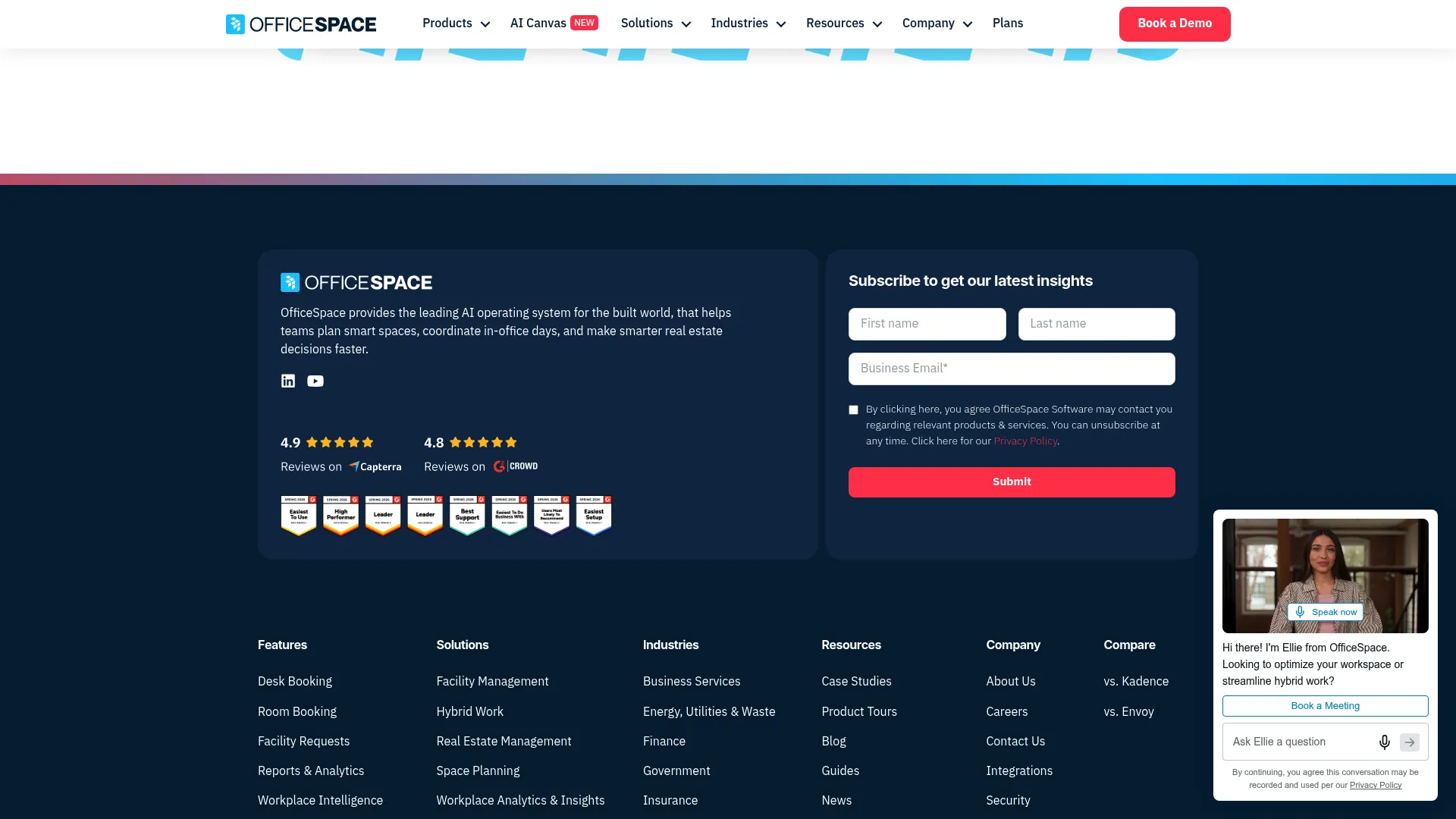Click the High Performer badge
The image size is (1456, 819).
pos(341,516)
